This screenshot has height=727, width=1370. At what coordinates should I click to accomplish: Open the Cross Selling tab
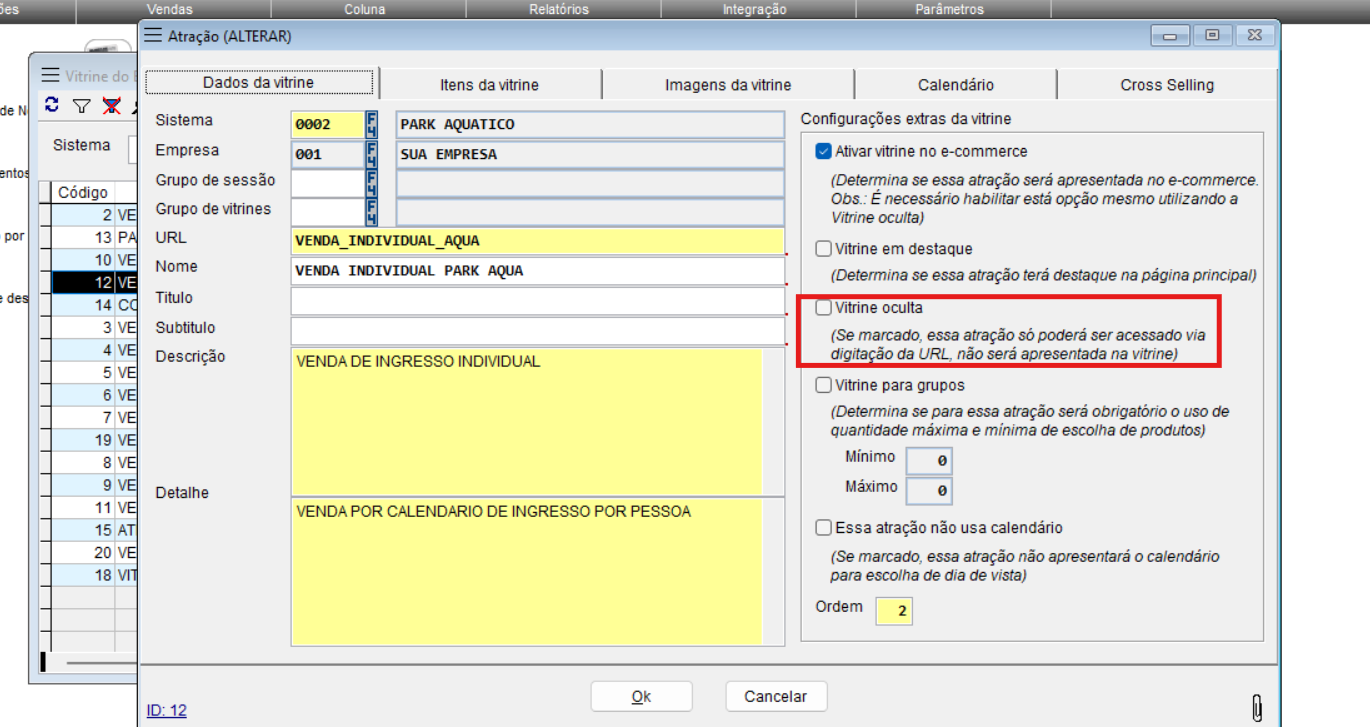1166,85
